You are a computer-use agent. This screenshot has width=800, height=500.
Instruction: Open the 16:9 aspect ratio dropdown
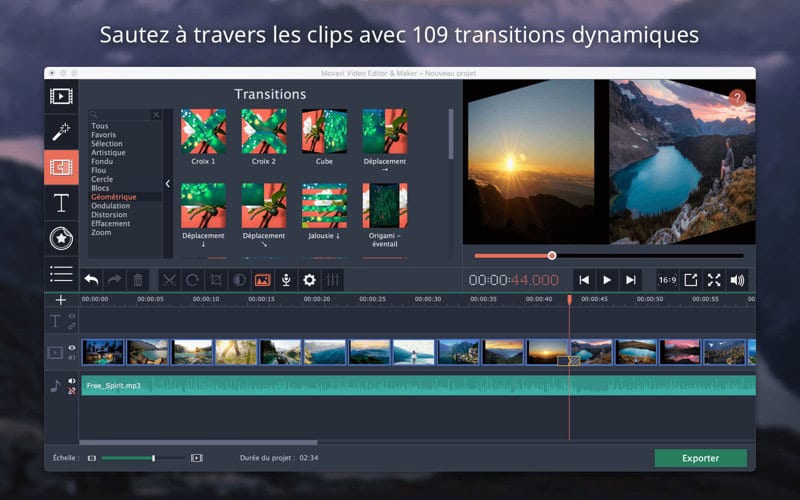coord(667,280)
